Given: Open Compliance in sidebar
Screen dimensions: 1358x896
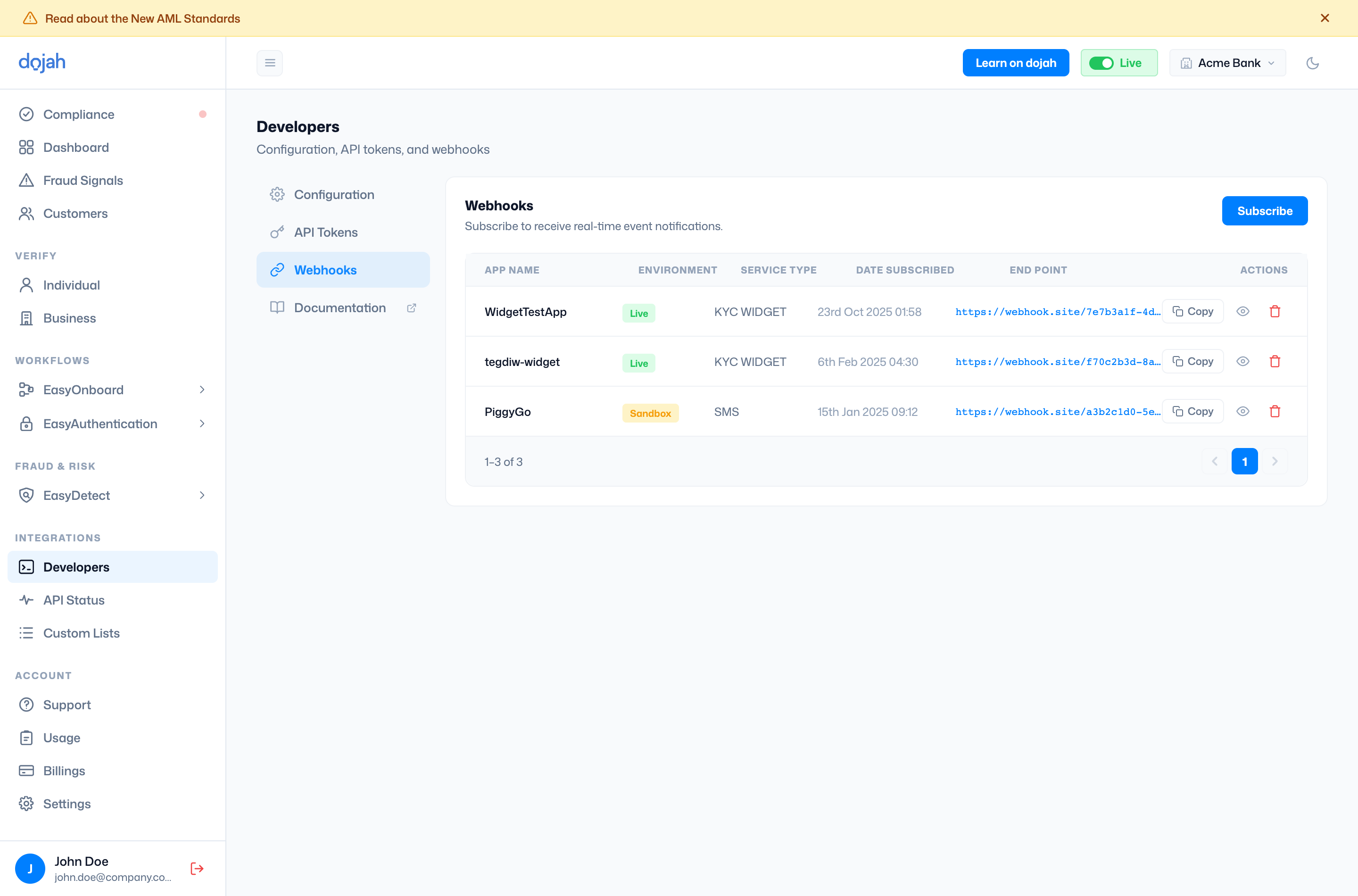Looking at the screenshot, I should [x=113, y=114].
